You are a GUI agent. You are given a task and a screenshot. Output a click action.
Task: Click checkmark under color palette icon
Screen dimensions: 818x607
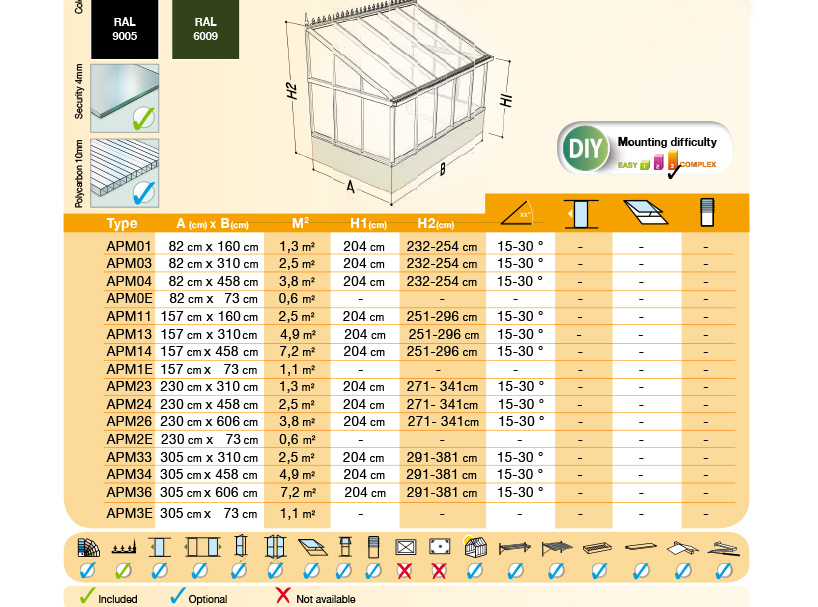[x=87, y=570]
